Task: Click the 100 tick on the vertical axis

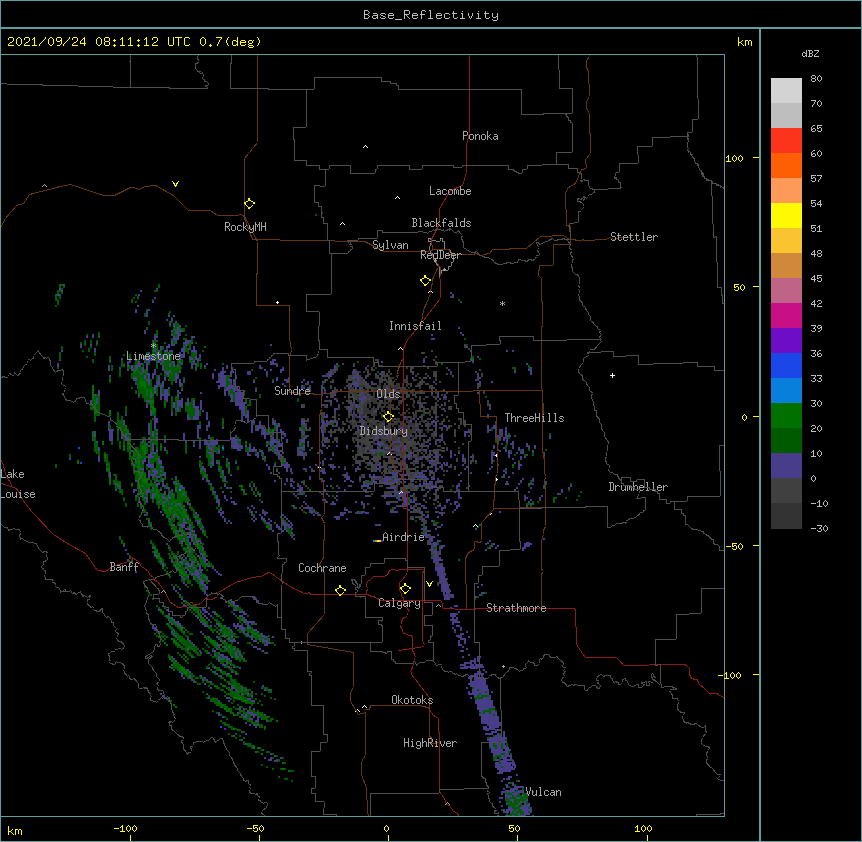Action: tap(734, 158)
